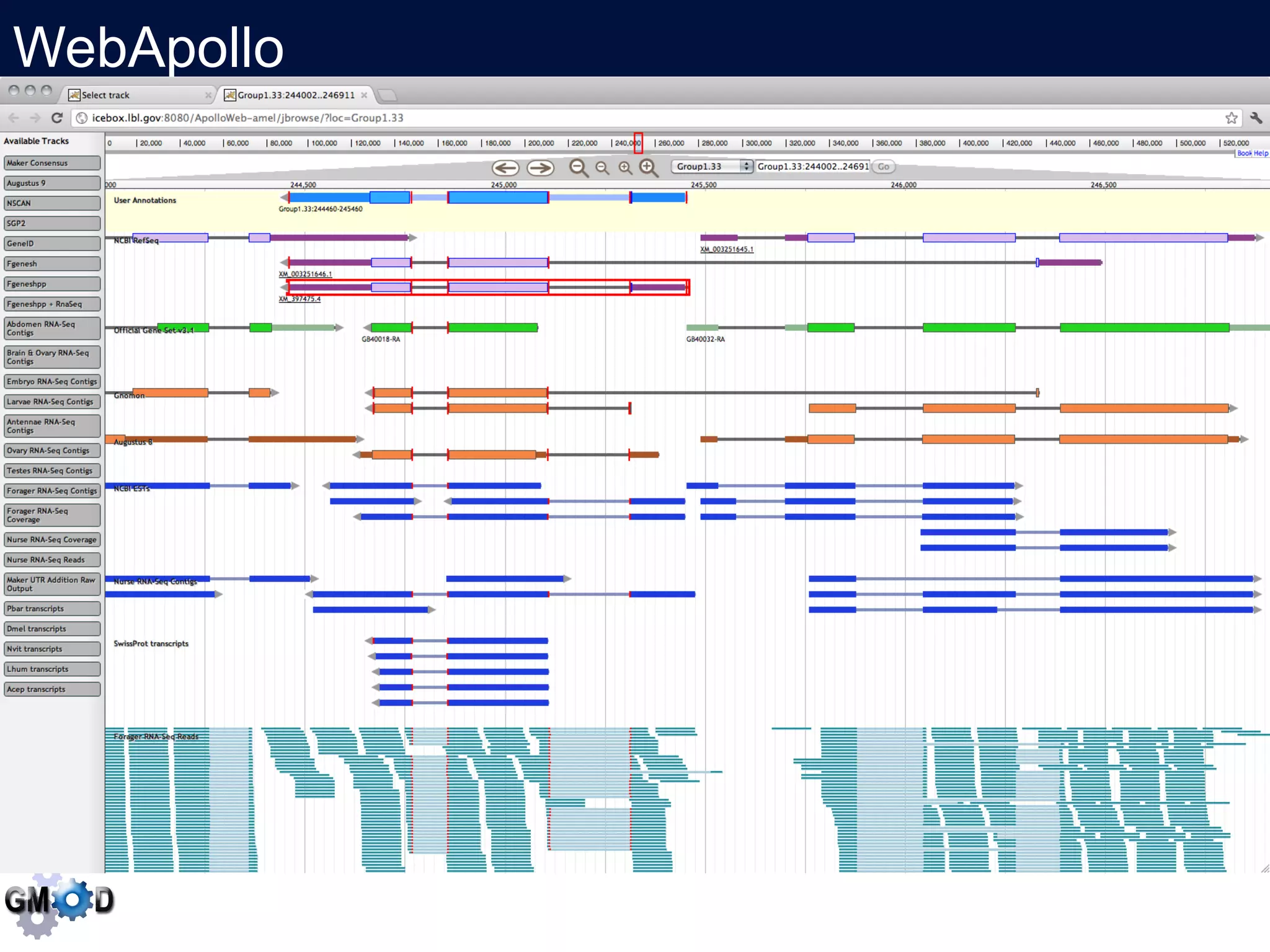Select Embryo RNA-Seq Contigs track
The height and width of the screenshot is (952, 1270).
pos(52,382)
